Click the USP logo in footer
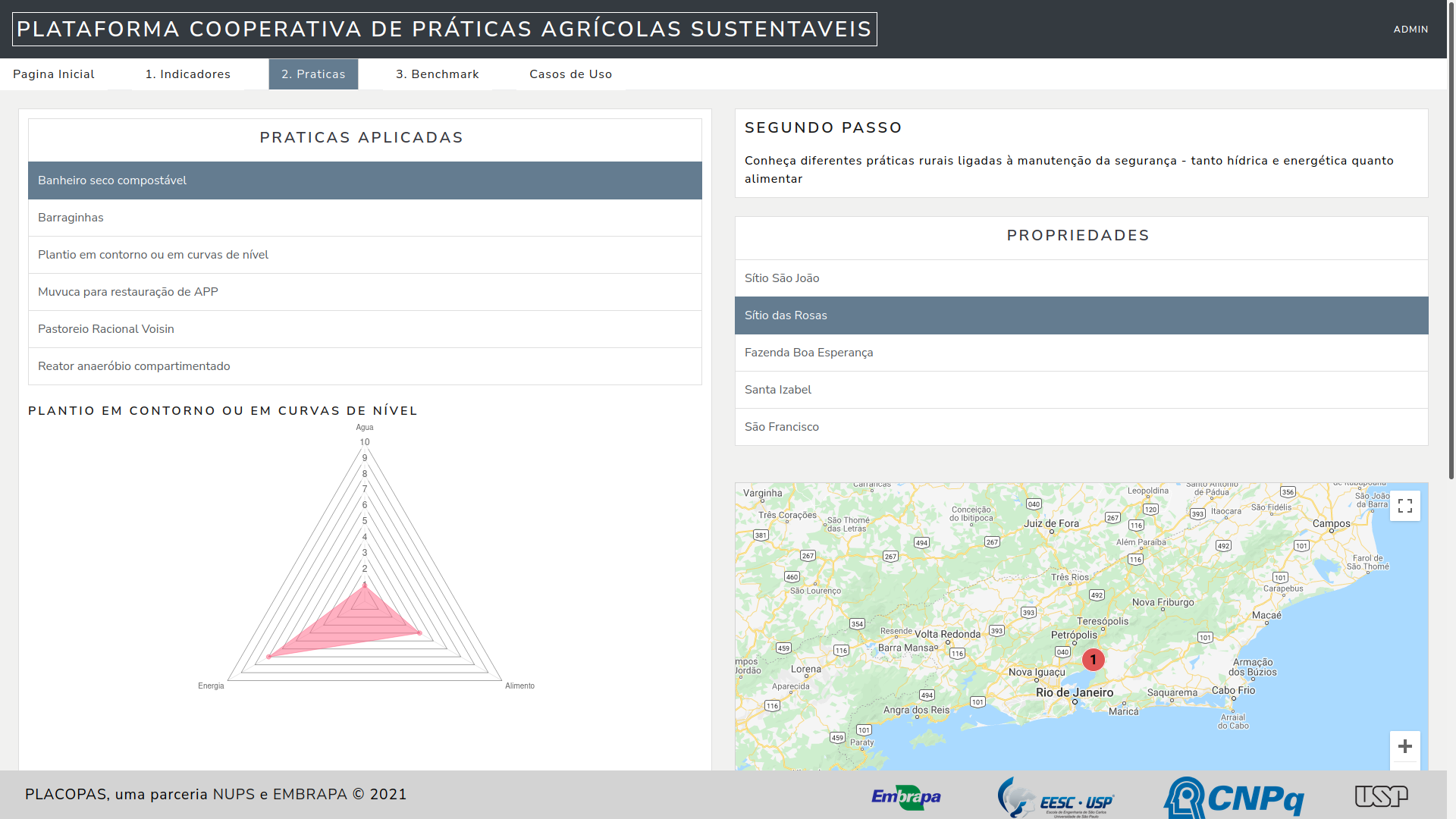Image resolution: width=1456 pixels, height=819 pixels. 1381,795
